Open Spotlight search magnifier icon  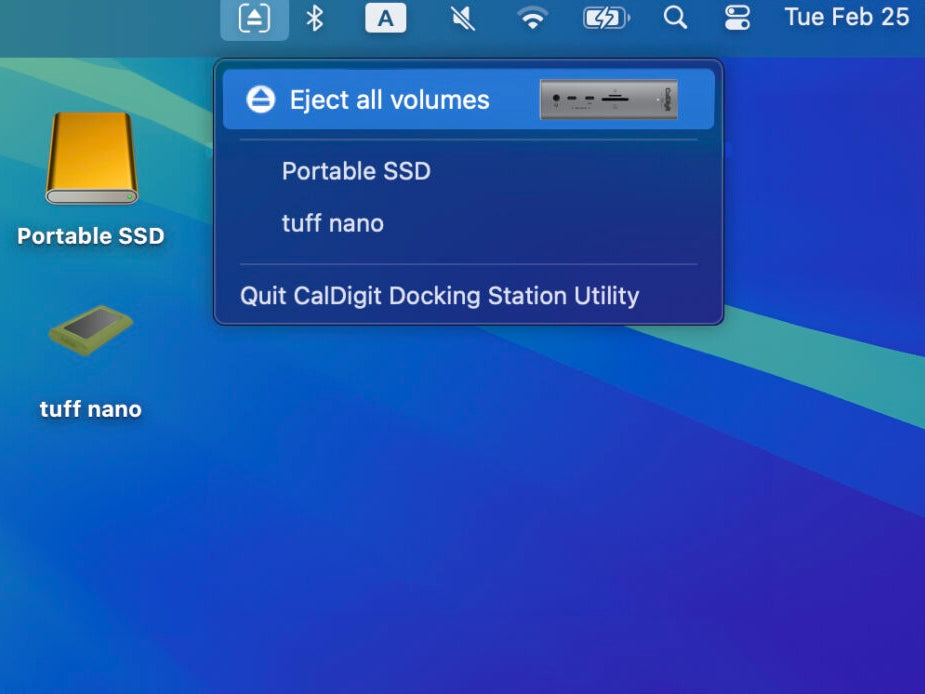[x=675, y=18]
